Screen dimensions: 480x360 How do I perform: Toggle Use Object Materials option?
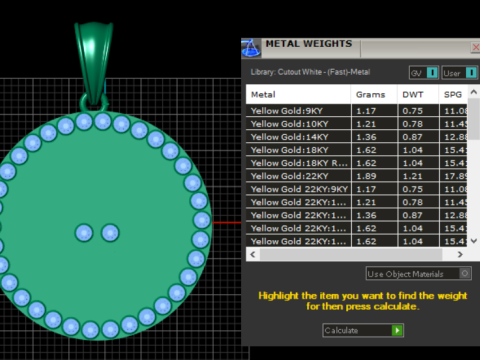[419, 274]
